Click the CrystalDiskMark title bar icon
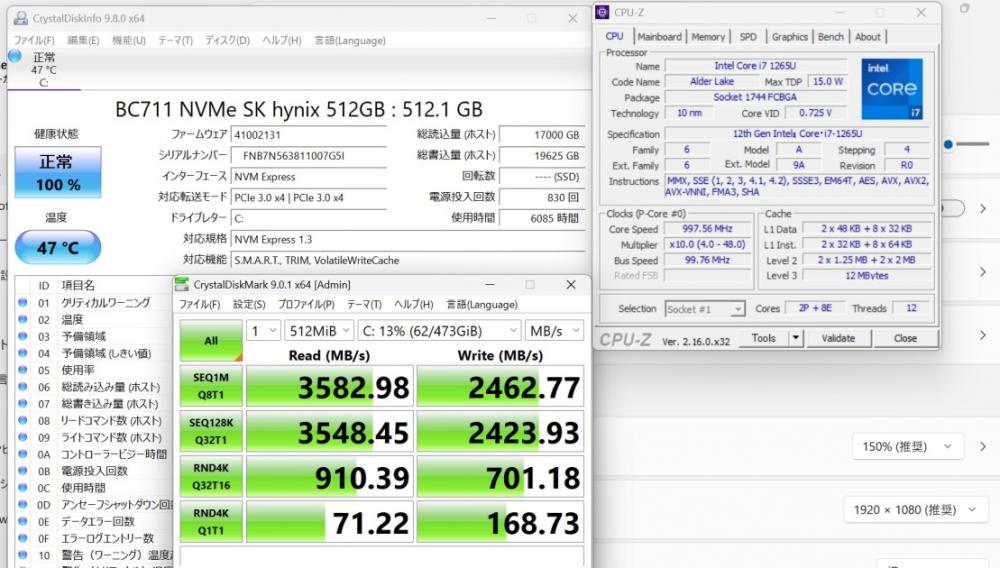This screenshot has width=1000, height=568. (x=182, y=284)
